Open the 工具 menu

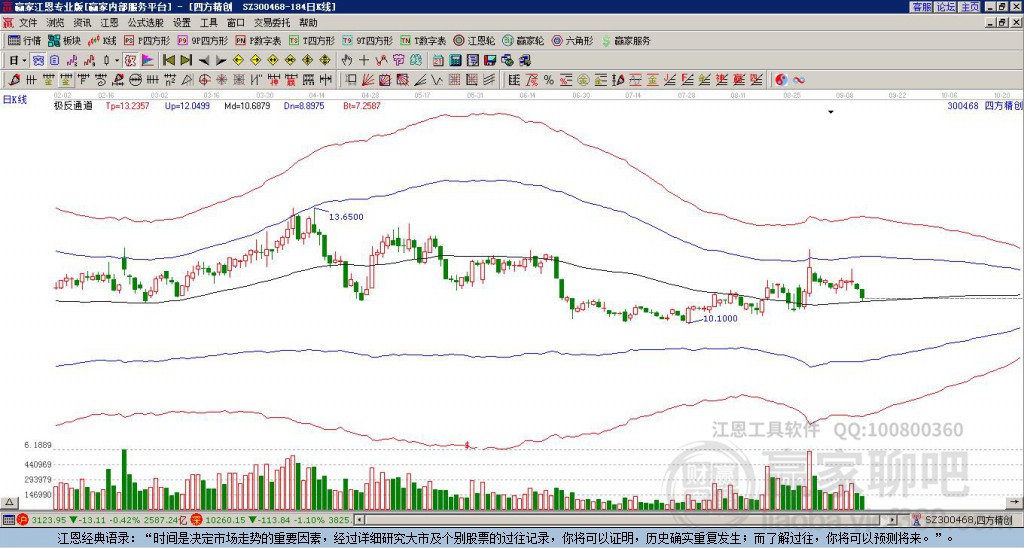208,23
